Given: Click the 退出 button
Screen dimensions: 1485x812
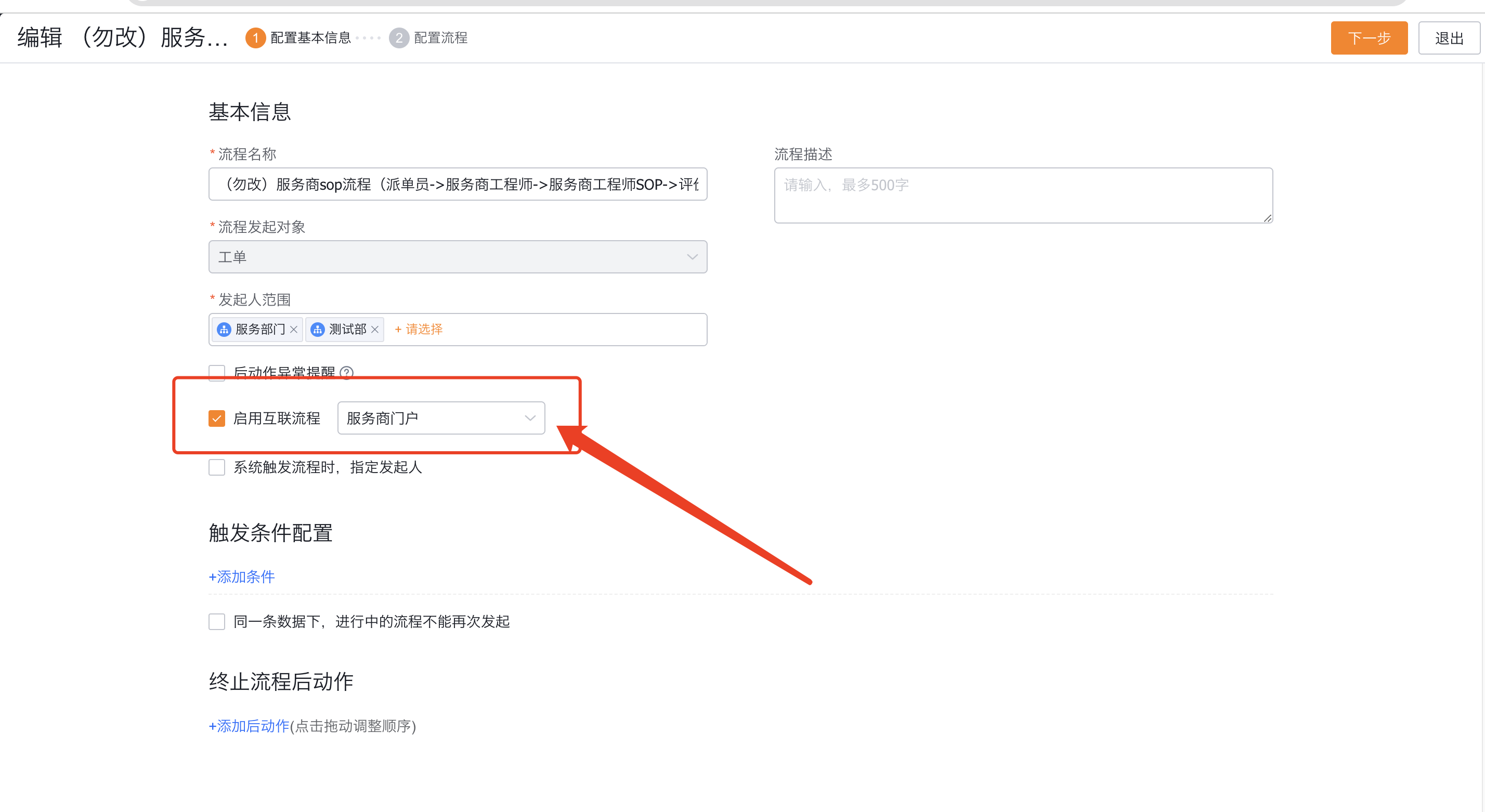Looking at the screenshot, I should click(x=1448, y=38).
